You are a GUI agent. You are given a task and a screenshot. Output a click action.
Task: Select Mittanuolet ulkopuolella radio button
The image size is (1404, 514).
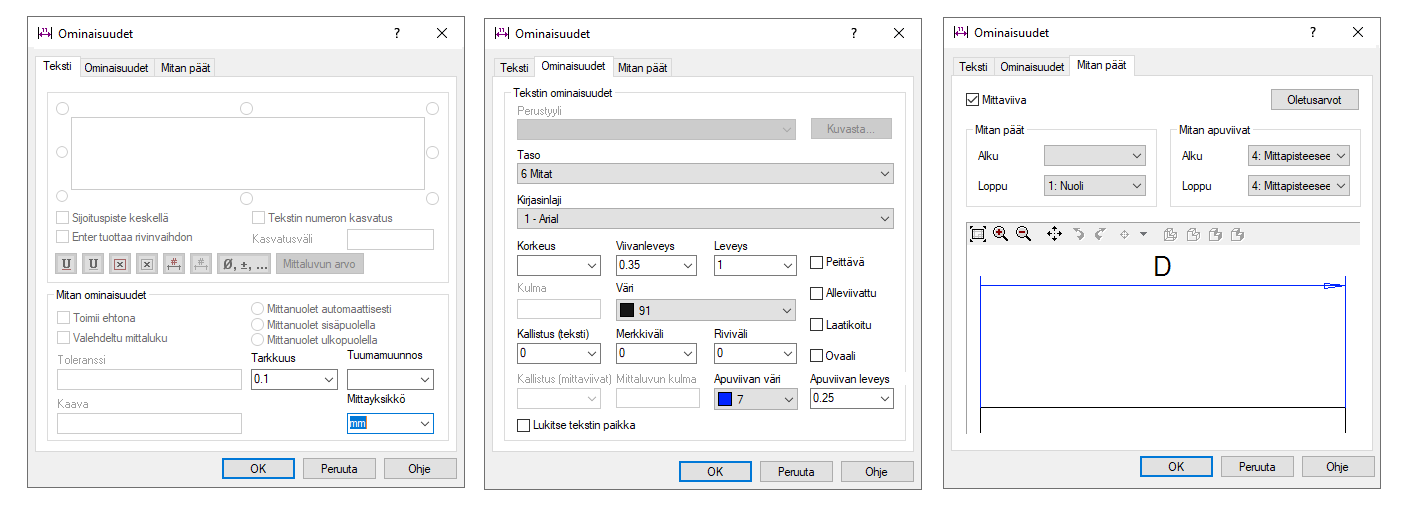(258, 340)
